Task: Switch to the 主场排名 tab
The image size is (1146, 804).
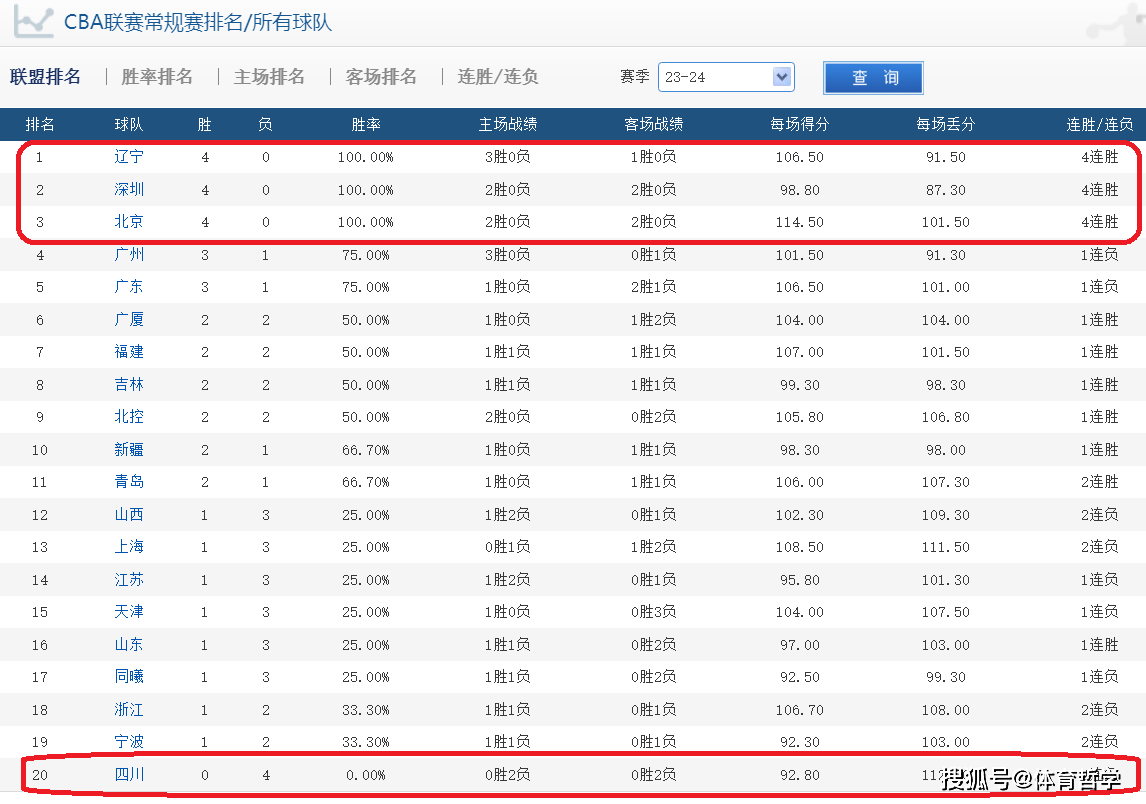Action: [x=269, y=77]
